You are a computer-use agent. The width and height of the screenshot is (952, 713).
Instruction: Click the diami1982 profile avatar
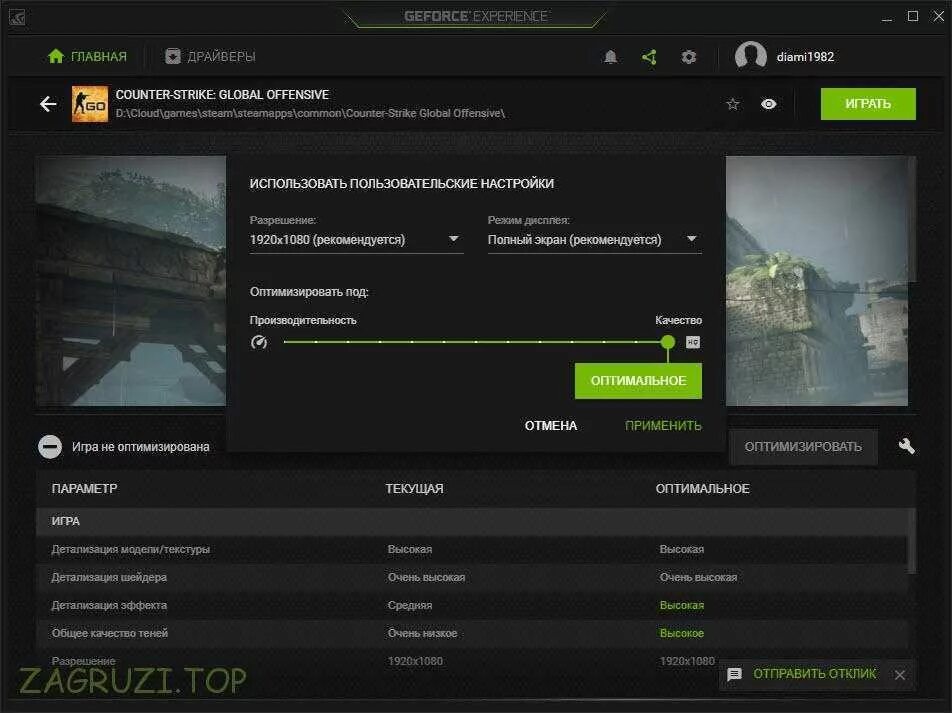[x=750, y=56]
